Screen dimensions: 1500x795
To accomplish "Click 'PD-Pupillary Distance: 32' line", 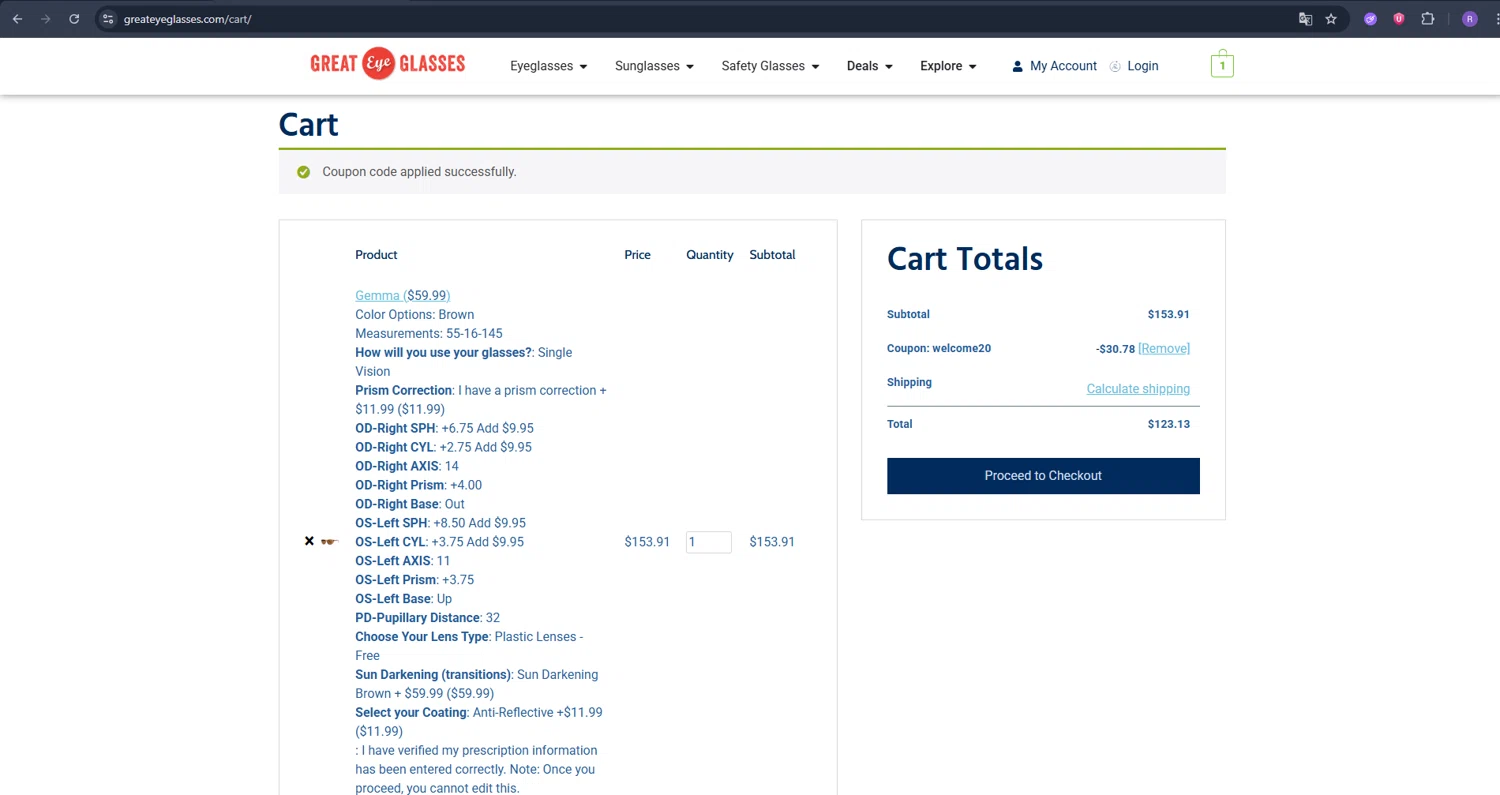I will point(427,618).
